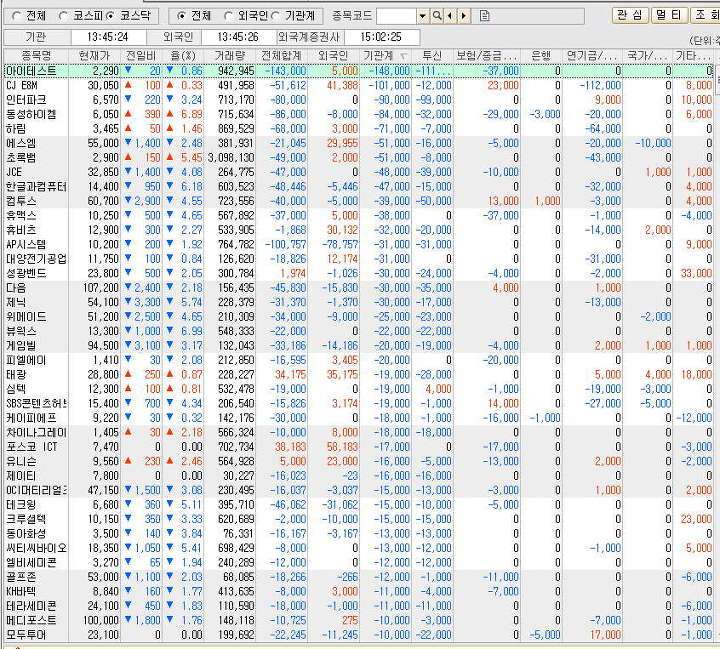Select the 하림 stock name

point(16,129)
